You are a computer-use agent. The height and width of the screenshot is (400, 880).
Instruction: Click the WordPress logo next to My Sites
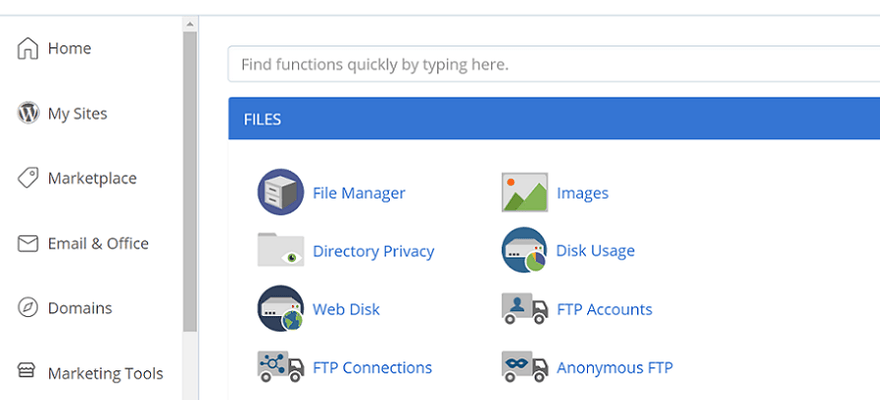[x=28, y=113]
